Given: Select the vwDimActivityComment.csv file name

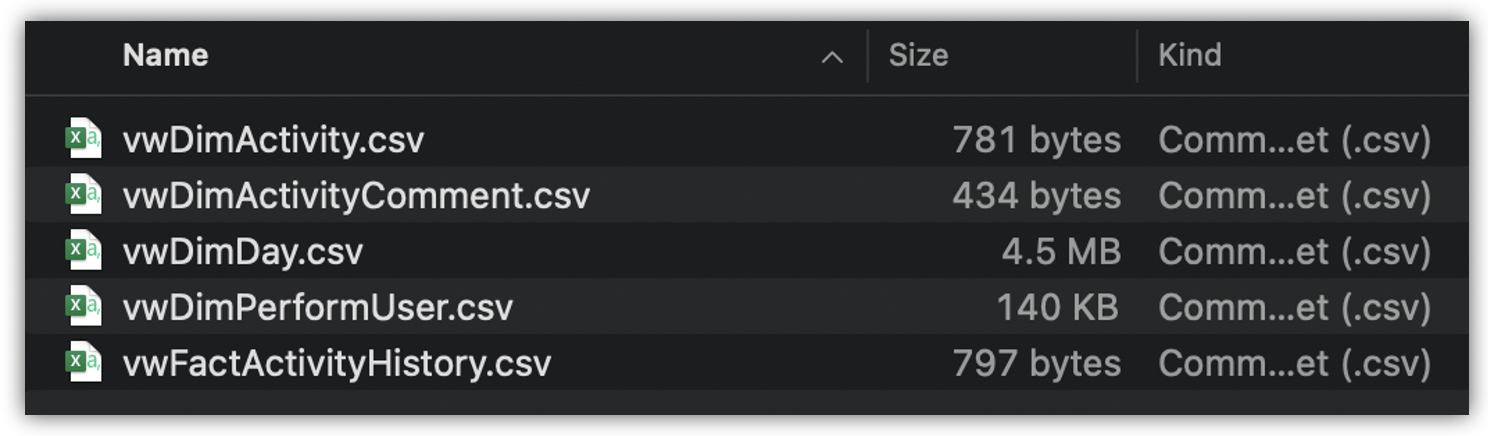Looking at the screenshot, I should (x=356, y=196).
